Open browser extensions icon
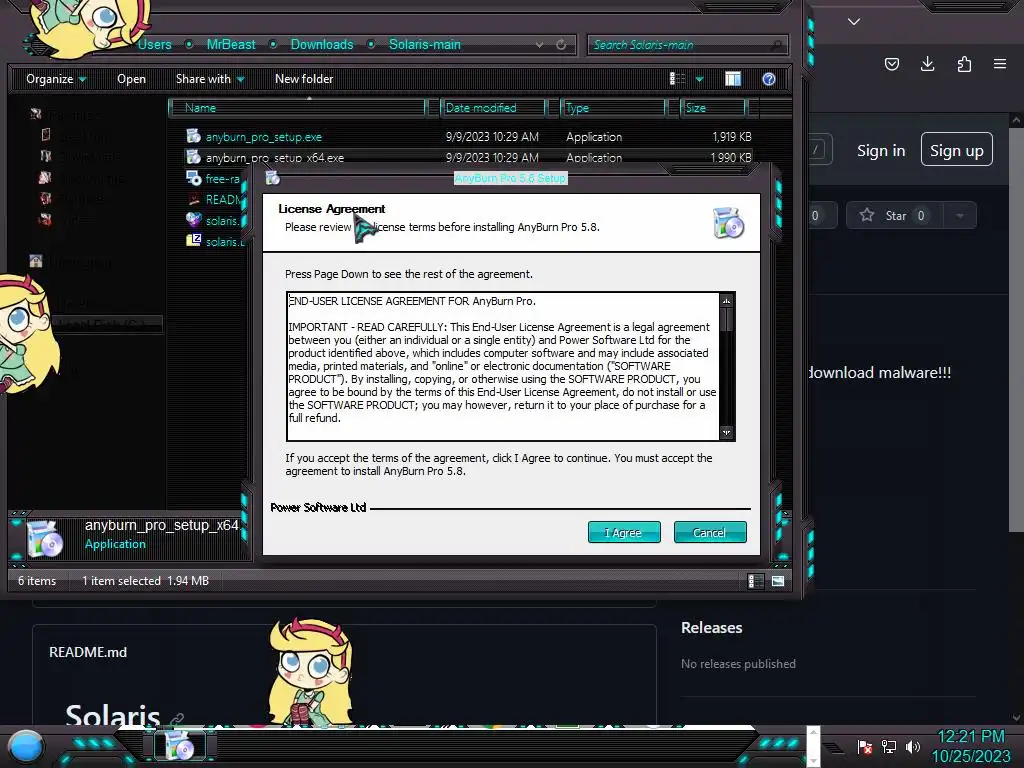Image resolution: width=1024 pixels, height=768 pixels. [964, 64]
